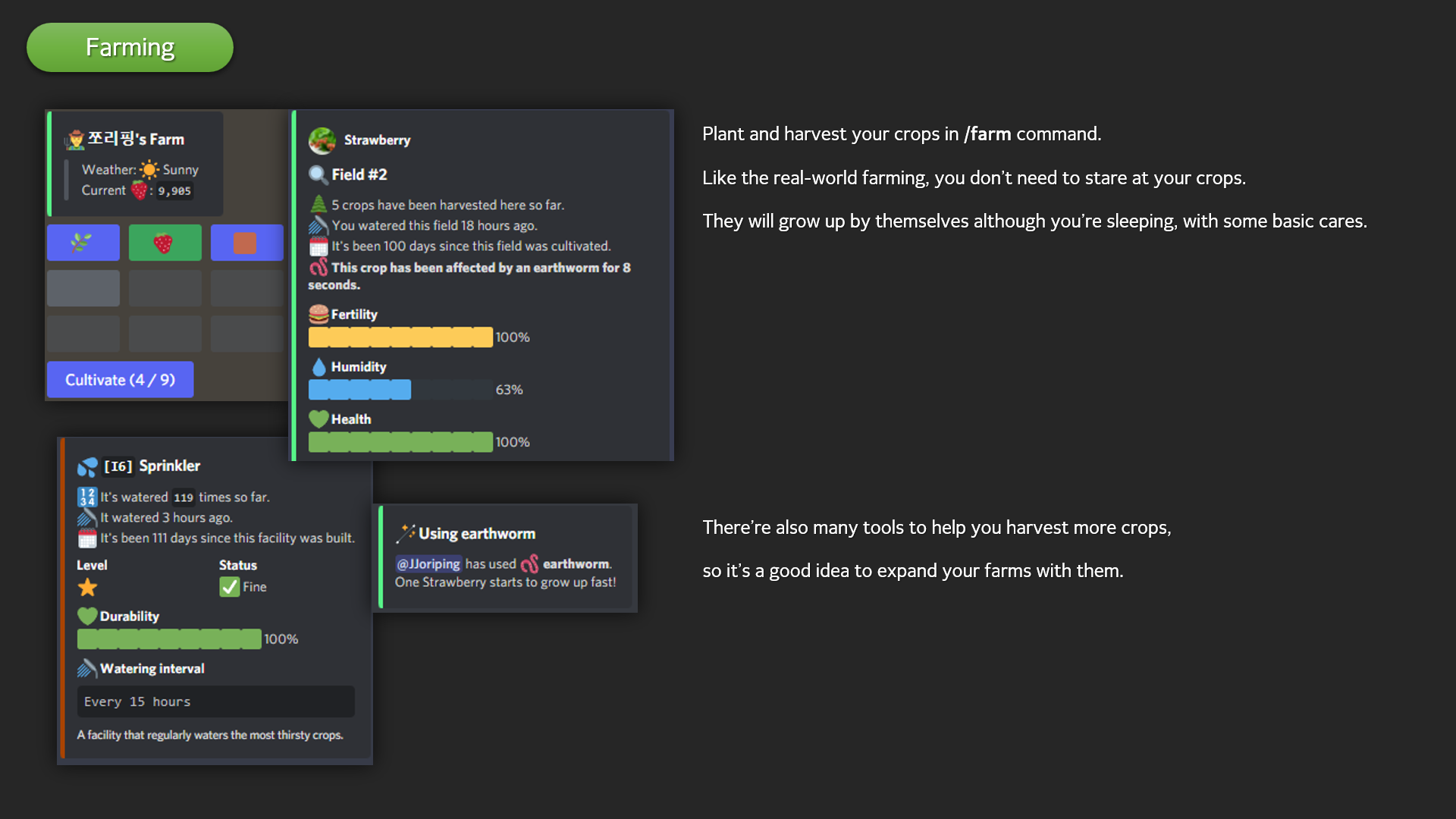Click the burger Fertility icon
The height and width of the screenshot is (819, 1456).
click(318, 314)
